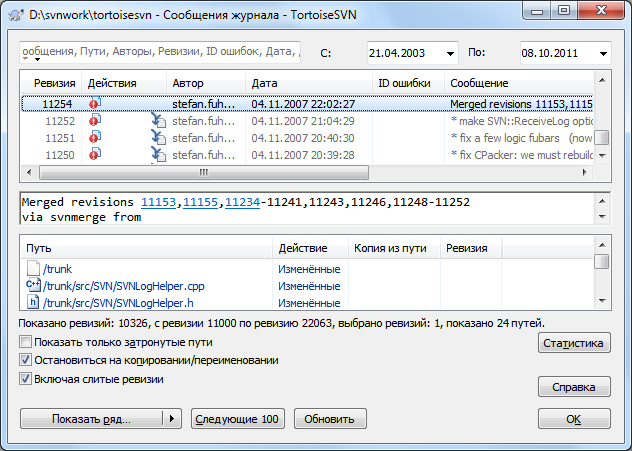Click the log list scroll right arrow
Screen dimensions: 632x451
point(584,173)
